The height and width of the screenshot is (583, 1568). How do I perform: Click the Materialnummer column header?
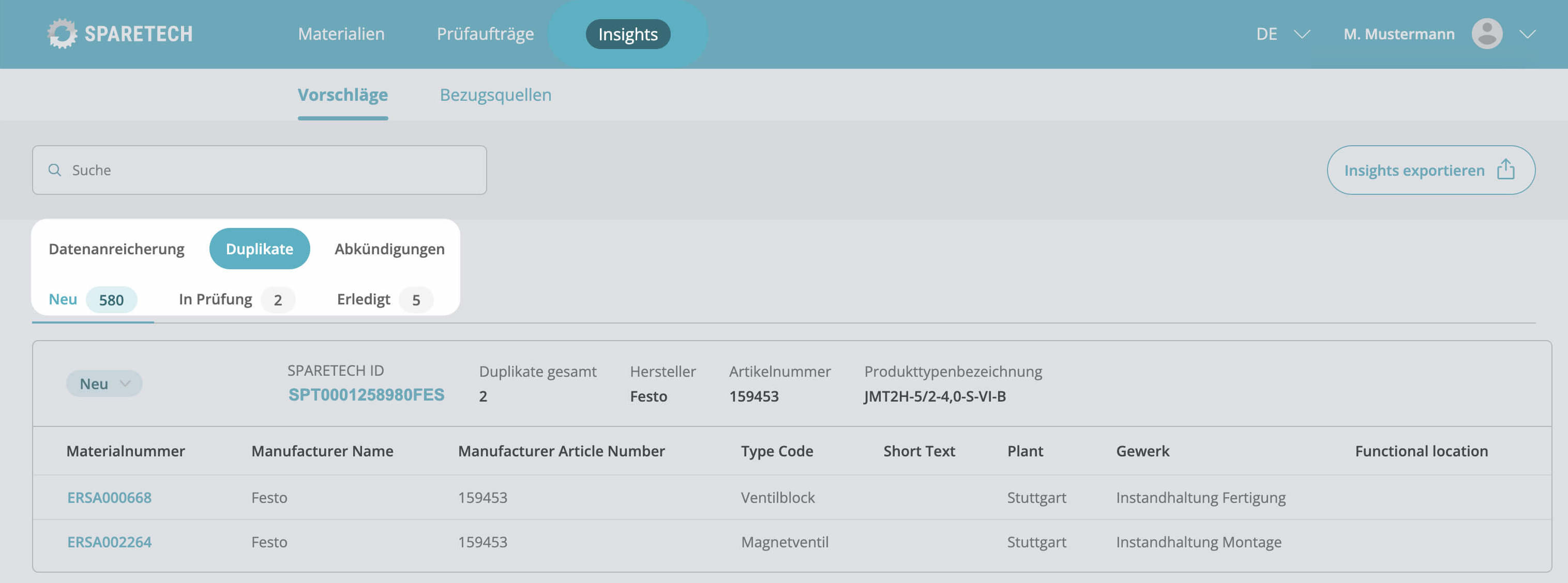(125, 451)
